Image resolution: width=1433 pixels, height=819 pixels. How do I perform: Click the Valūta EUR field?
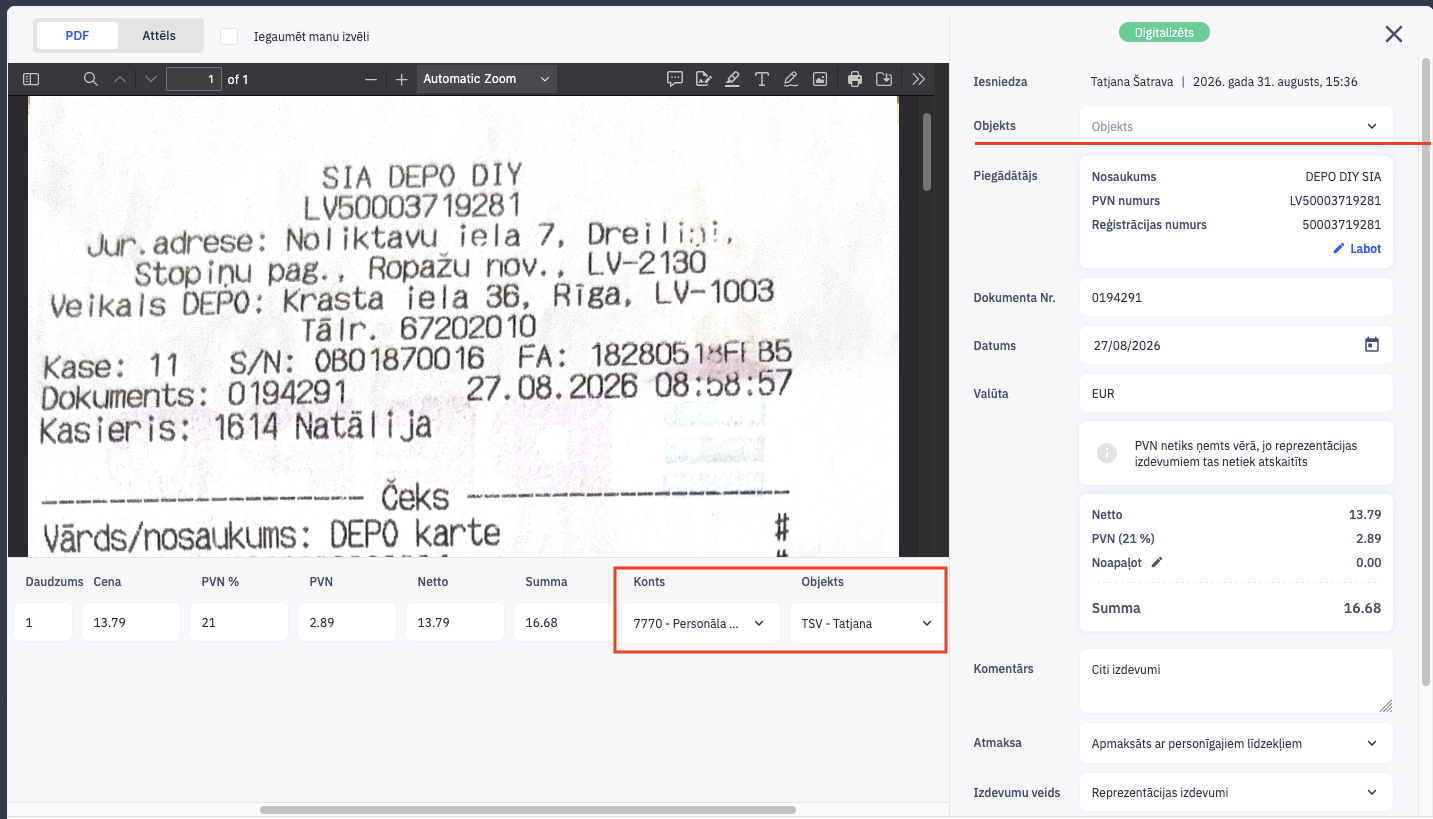[1236, 393]
